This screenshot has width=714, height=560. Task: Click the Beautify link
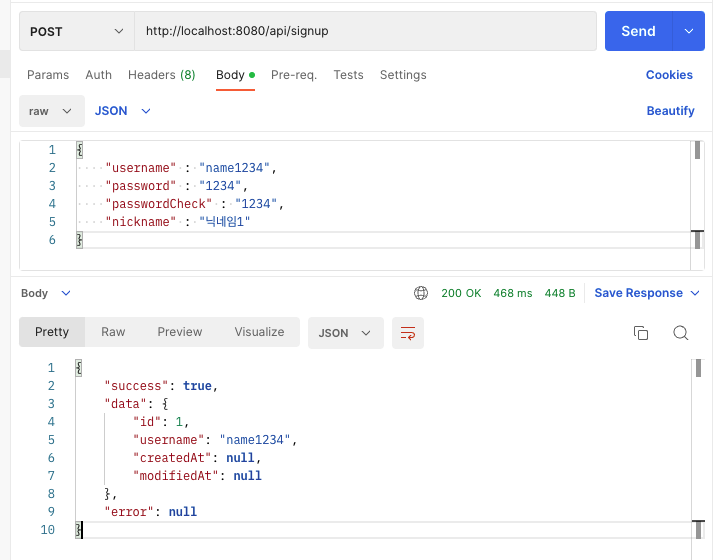tap(670, 111)
